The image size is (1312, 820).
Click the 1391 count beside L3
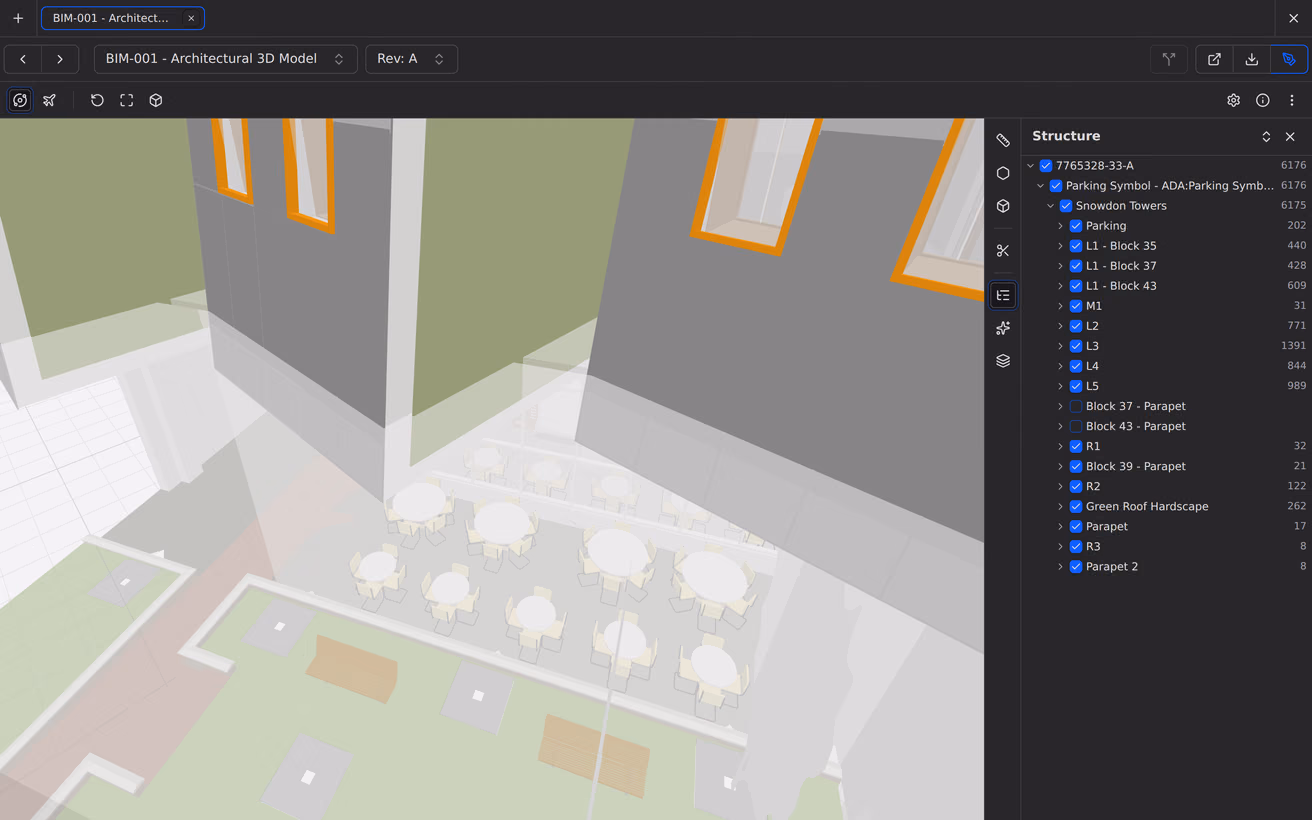click(x=1293, y=346)
